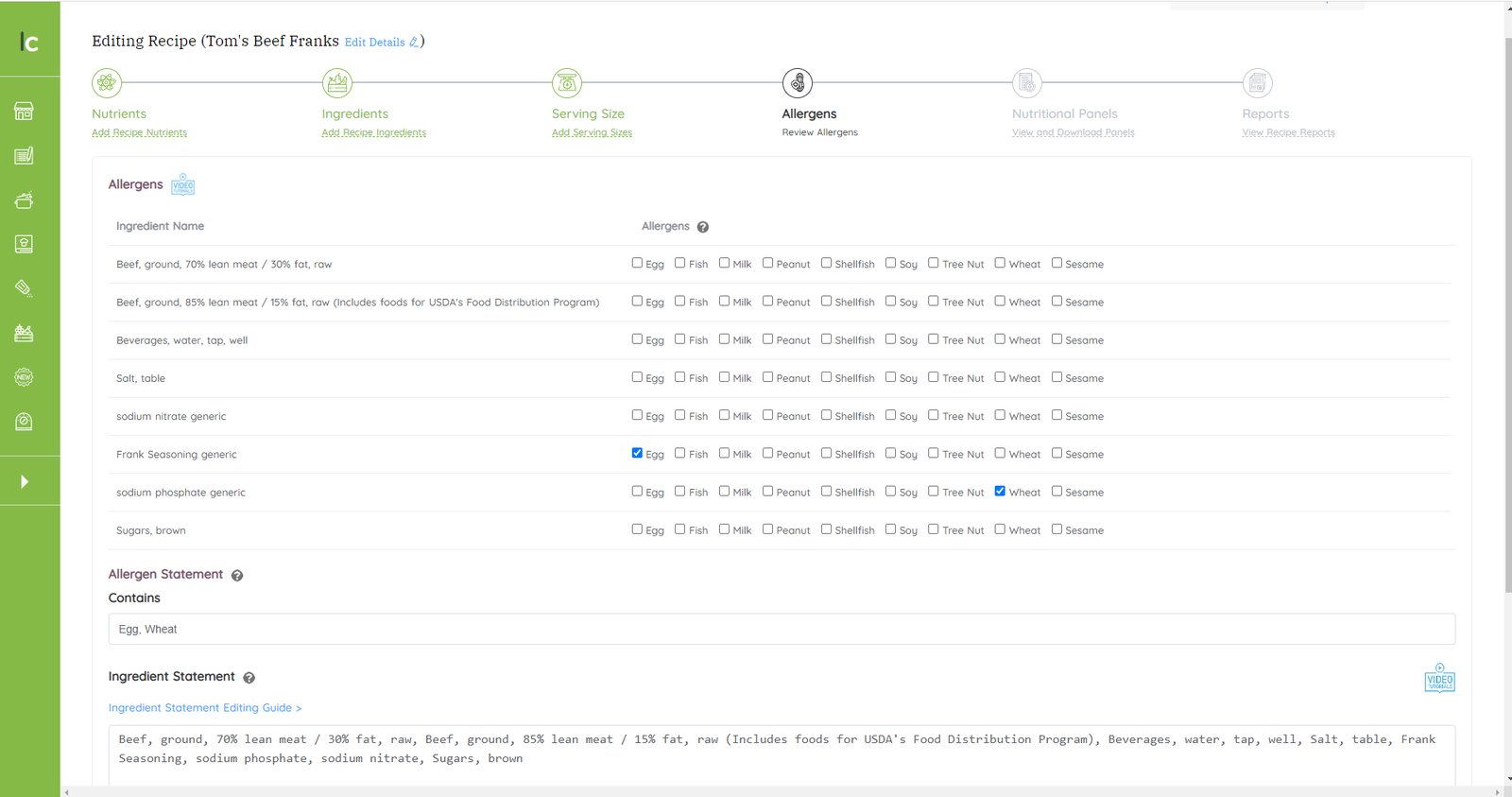
Task: Click help icon beside Allergen Statement
Action: click(237, 576)
